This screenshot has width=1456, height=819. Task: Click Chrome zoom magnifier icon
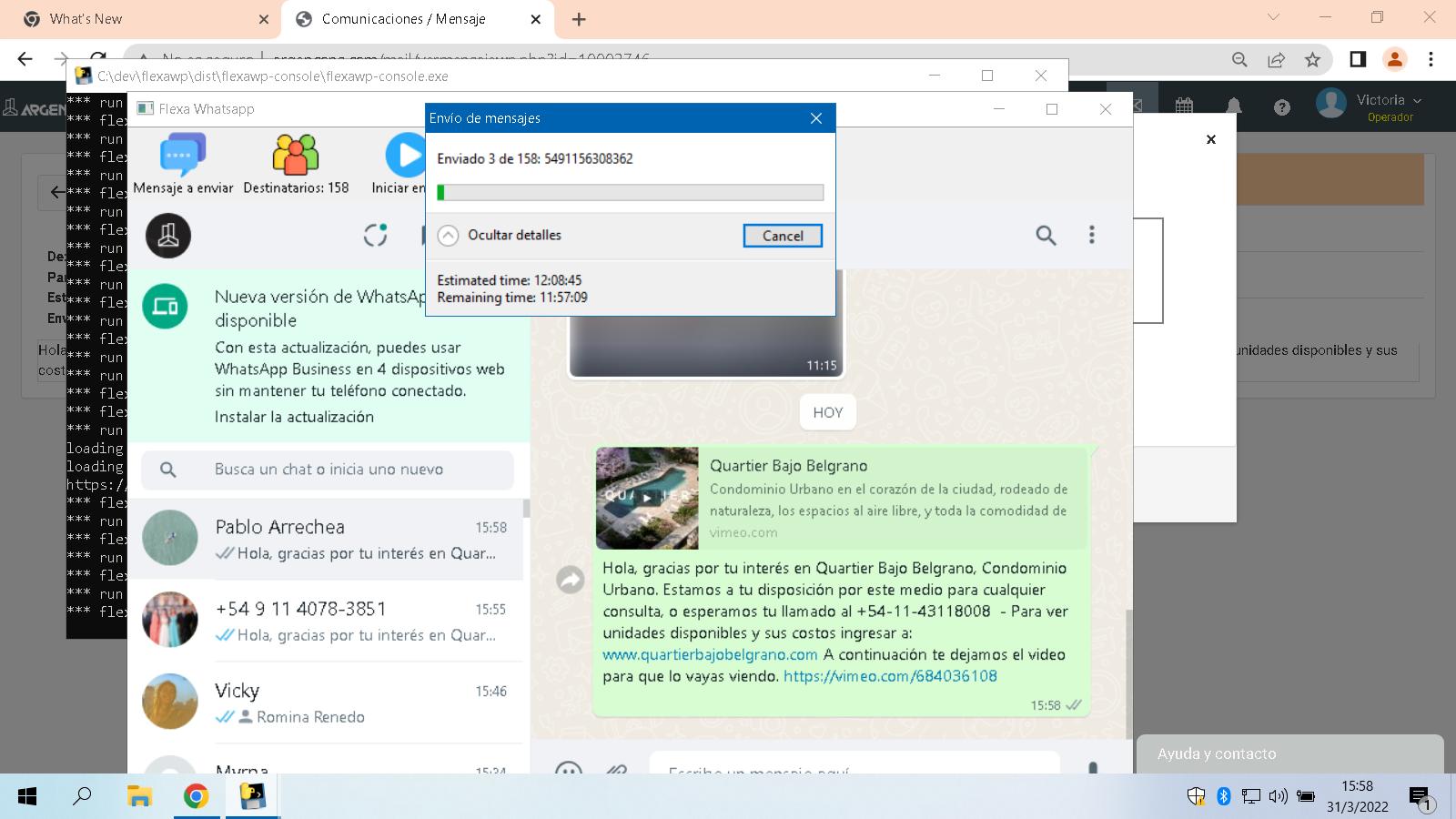point(1239,59)
